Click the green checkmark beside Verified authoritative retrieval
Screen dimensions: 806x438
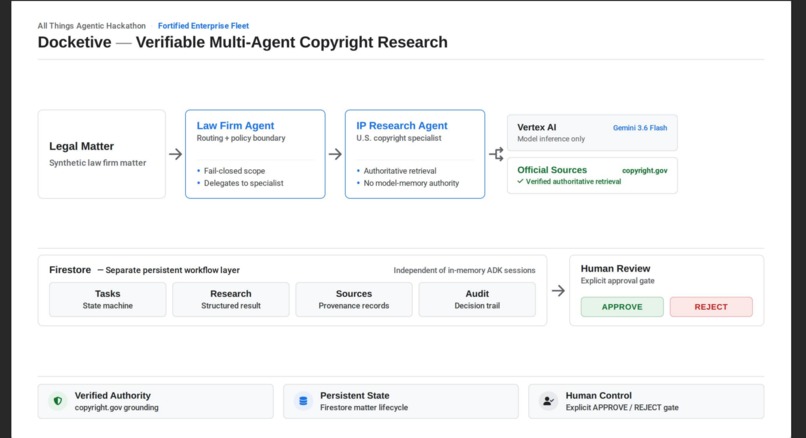pyautogui.click(x=520, y=181)
